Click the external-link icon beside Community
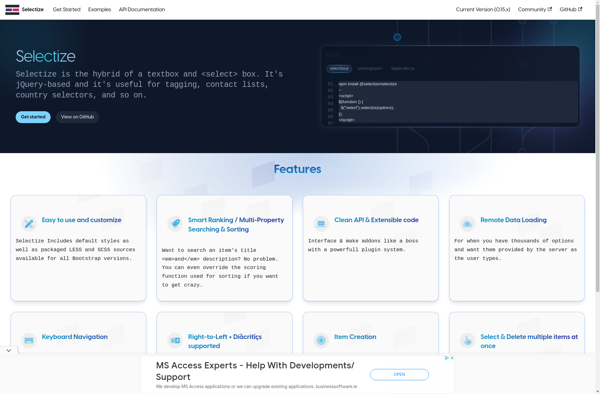 coord(550,9)
